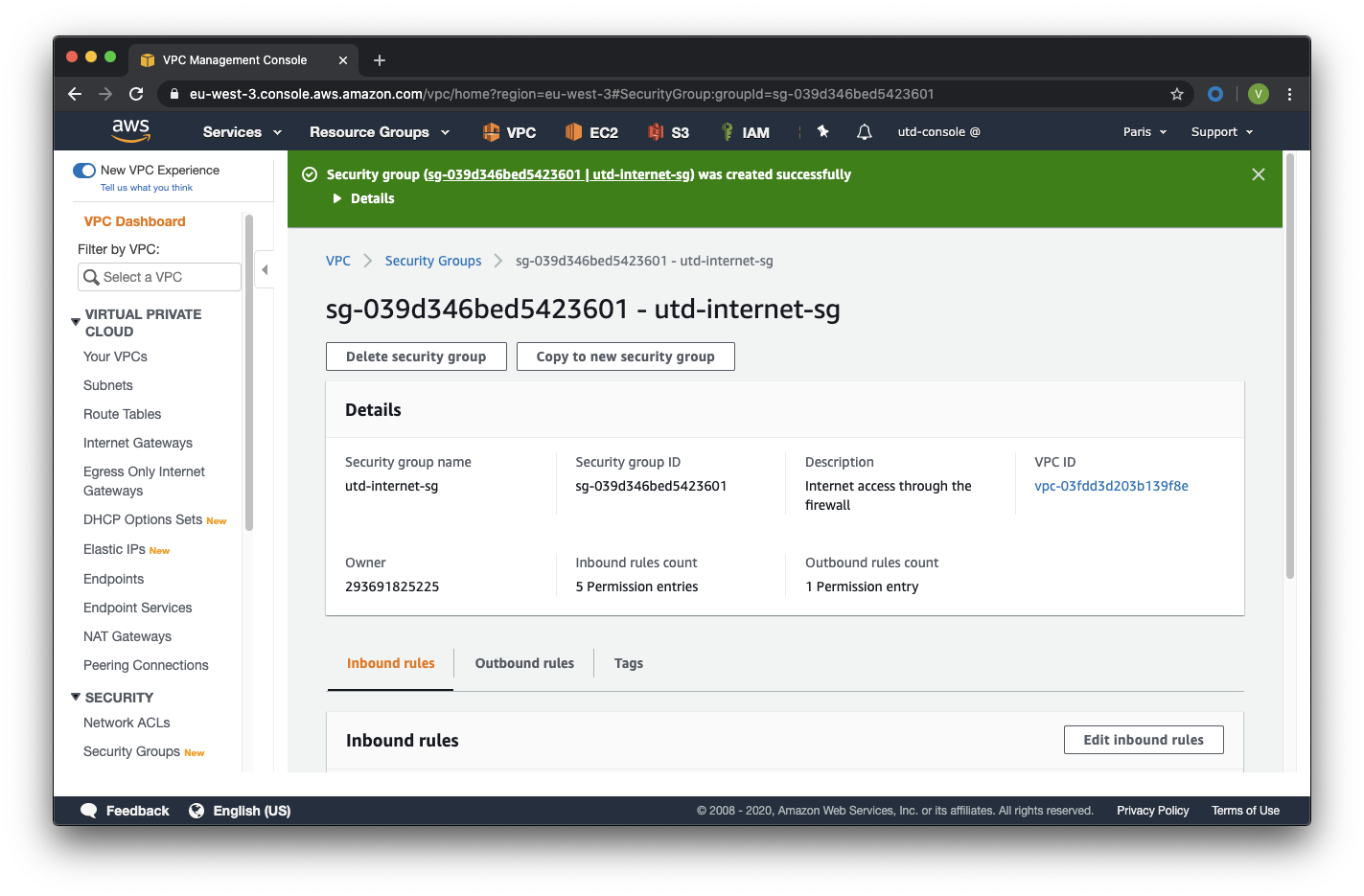Expand Details in the success banner

[x=363, y=198]
